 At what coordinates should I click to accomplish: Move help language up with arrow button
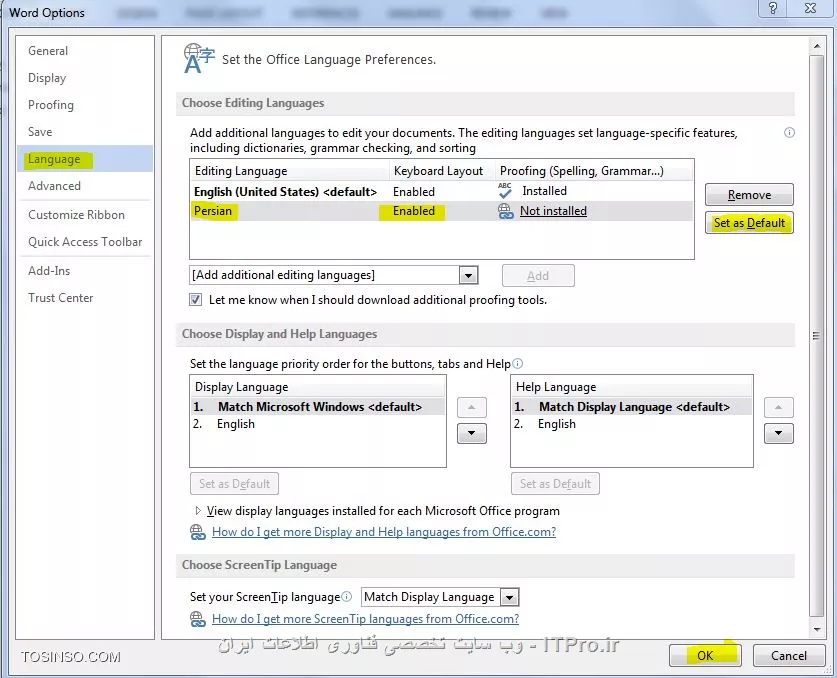click(778, 407)
